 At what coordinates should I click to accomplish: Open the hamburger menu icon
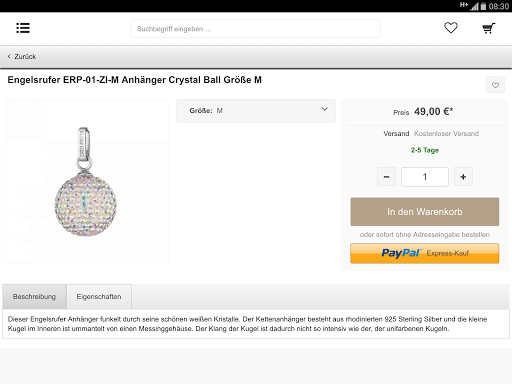pyautogui.click(x=23, y=28)
